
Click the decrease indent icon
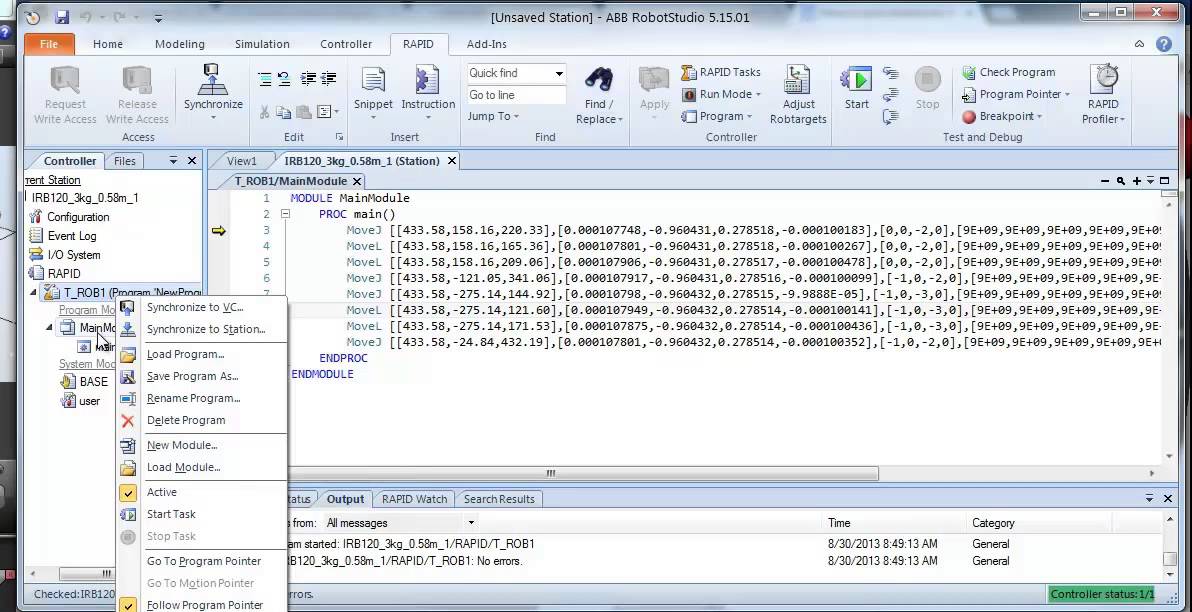328,78
